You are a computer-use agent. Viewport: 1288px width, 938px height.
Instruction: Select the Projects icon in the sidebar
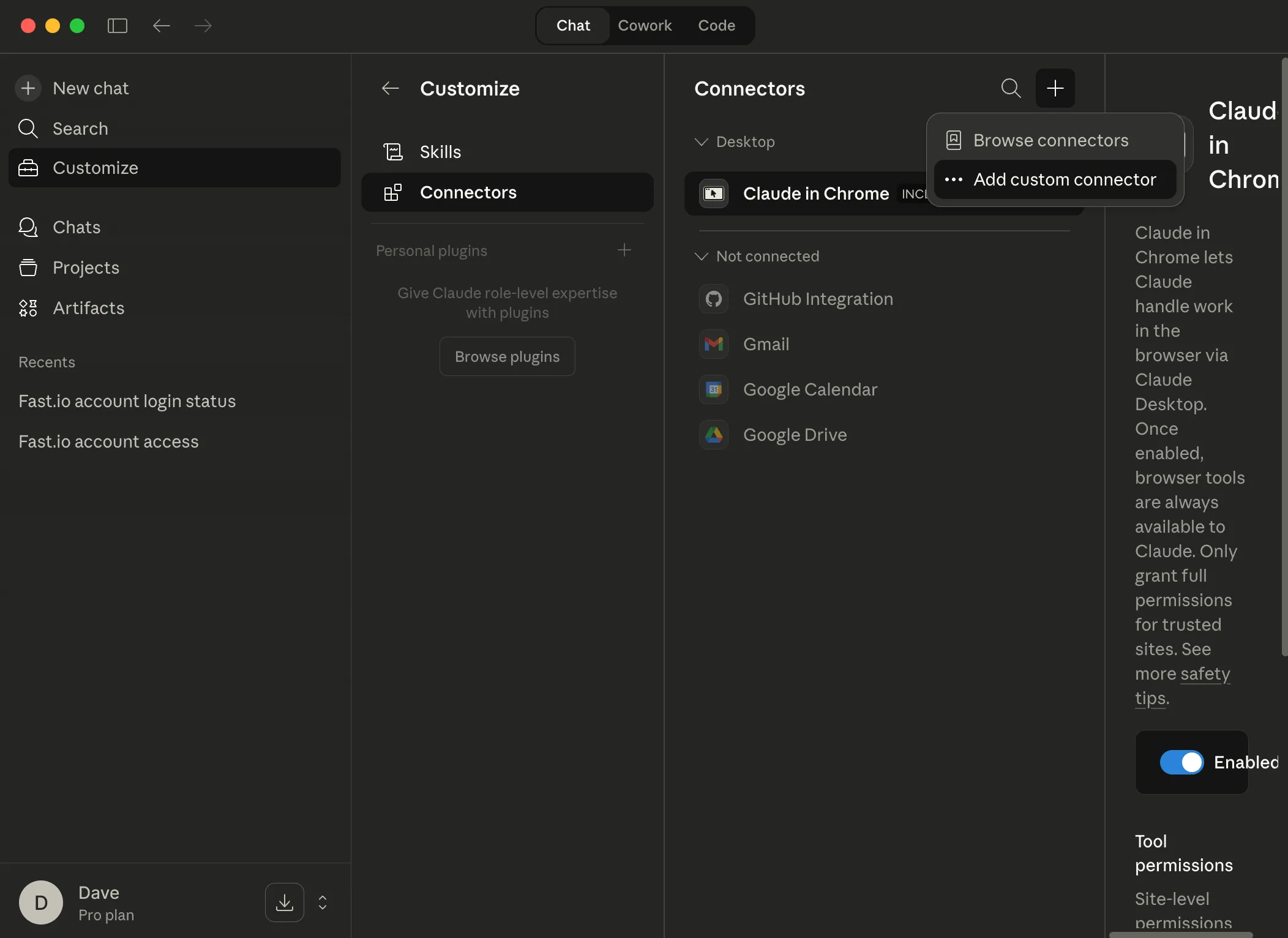point(28,268)
